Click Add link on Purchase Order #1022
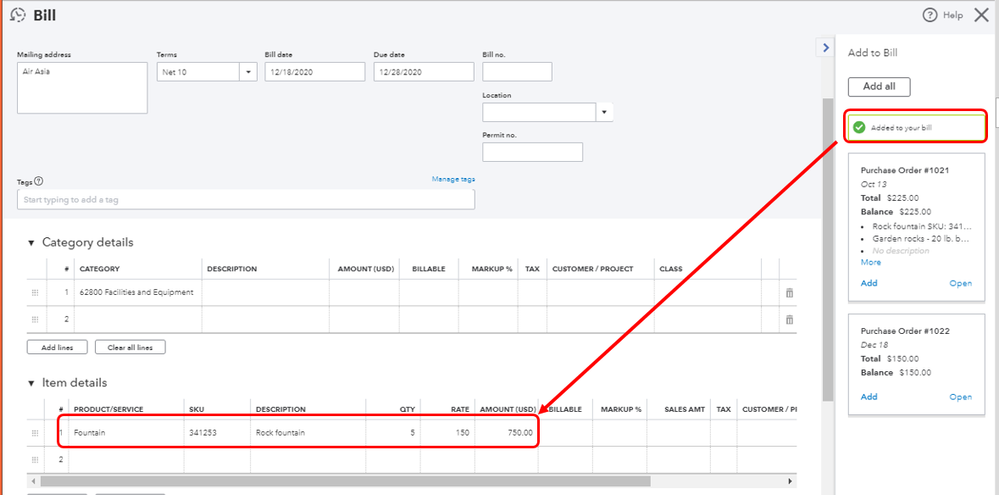 click(x=869, y=397)
